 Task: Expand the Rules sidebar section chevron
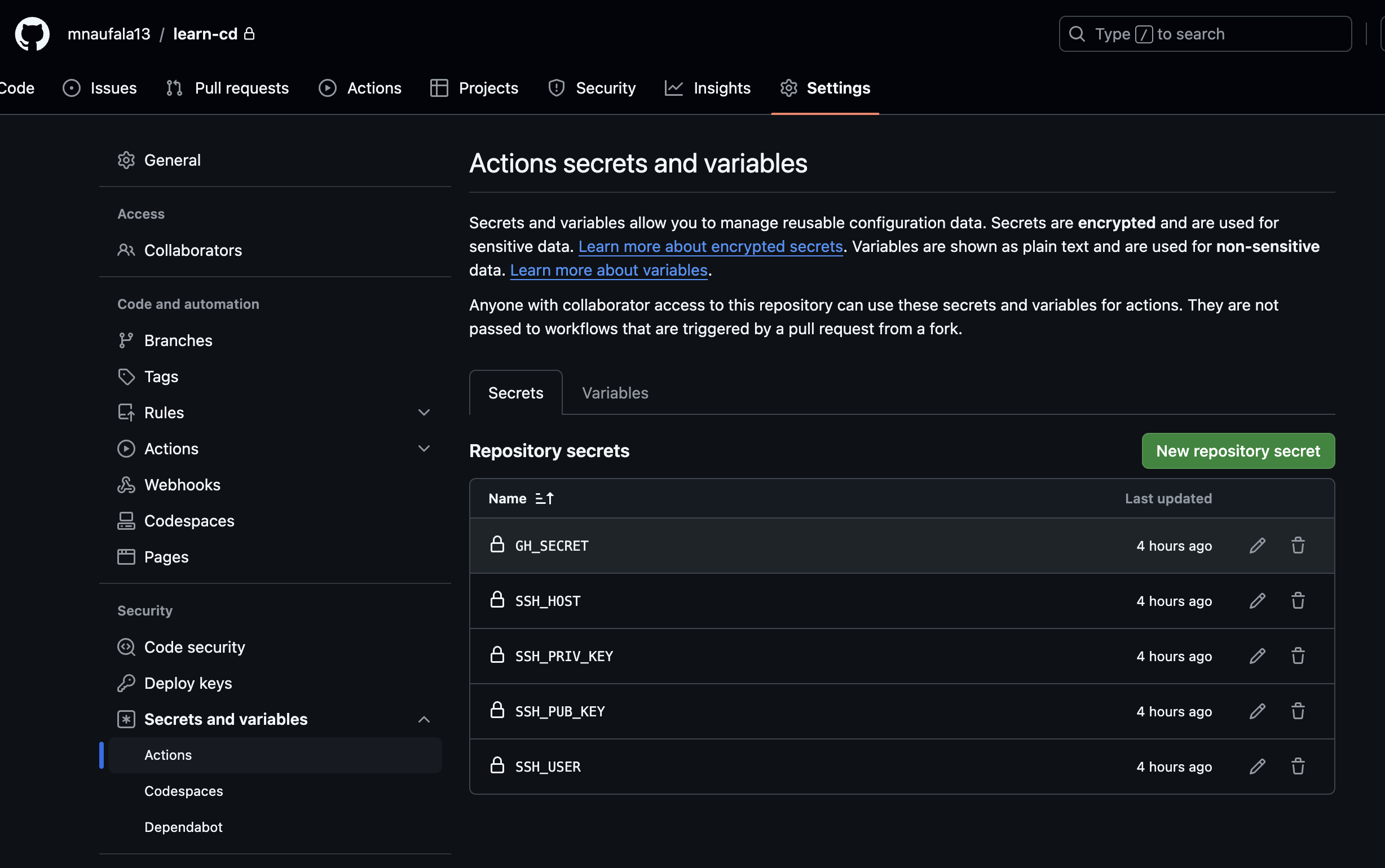(x=424, y=412)
